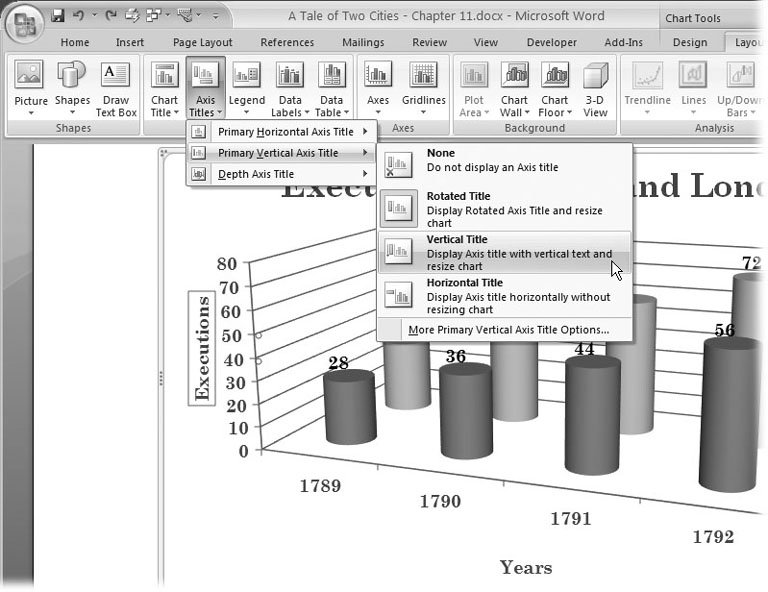Insert a Picture into the chart
768x592 pixels.
(x=30, y=88)
